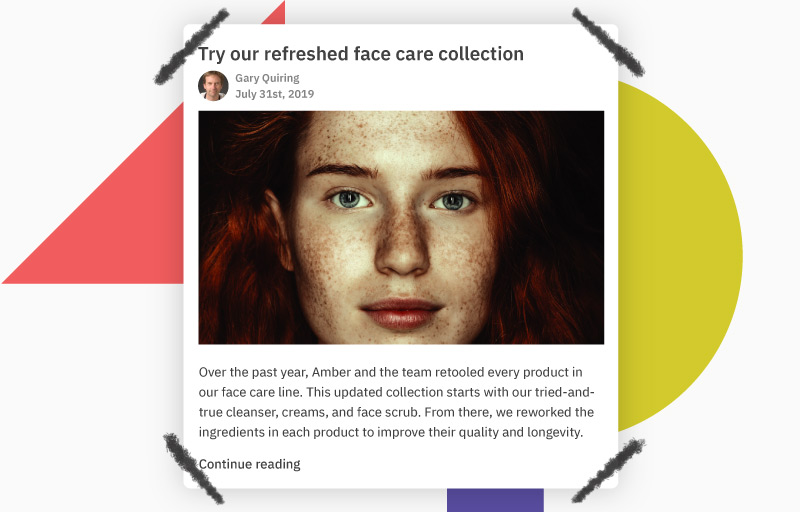Click the top-right charcoal tape stroke
Viewport: 800px width, 512px height.
pyautogui.click(x=608, y=42)
